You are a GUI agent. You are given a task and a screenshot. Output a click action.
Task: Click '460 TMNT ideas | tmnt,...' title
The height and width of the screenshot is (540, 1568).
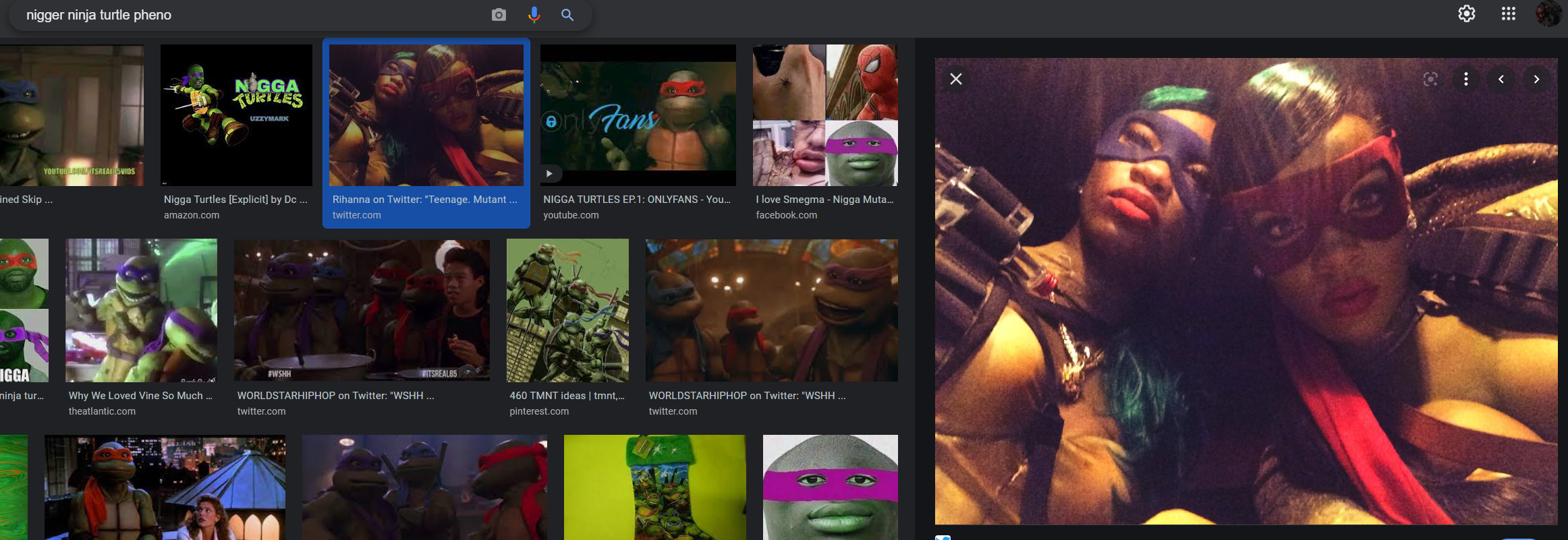click(x=567, y=396)
